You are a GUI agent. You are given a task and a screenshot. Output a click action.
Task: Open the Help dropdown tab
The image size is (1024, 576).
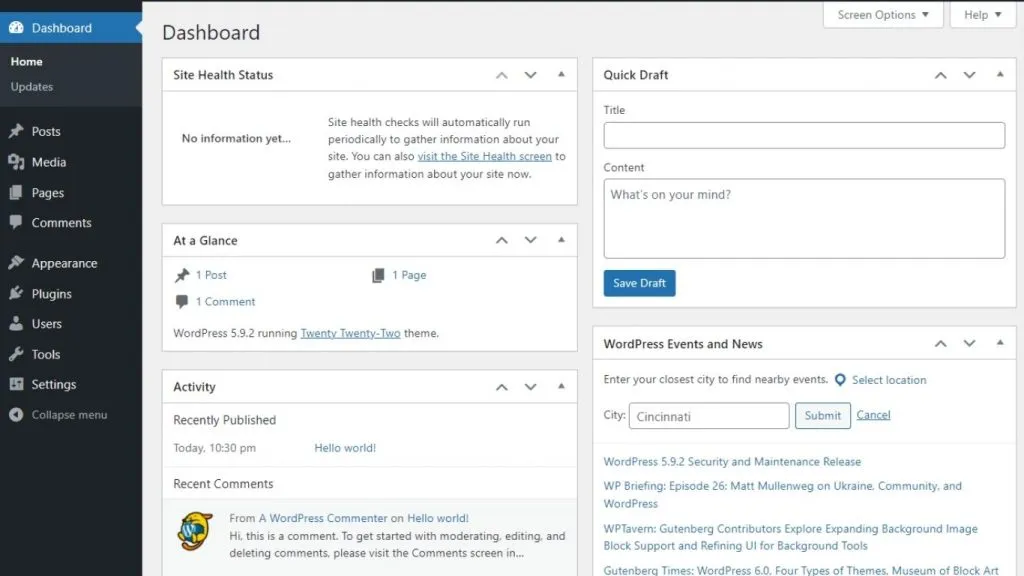pyautogui.click(x=983, y=14)
